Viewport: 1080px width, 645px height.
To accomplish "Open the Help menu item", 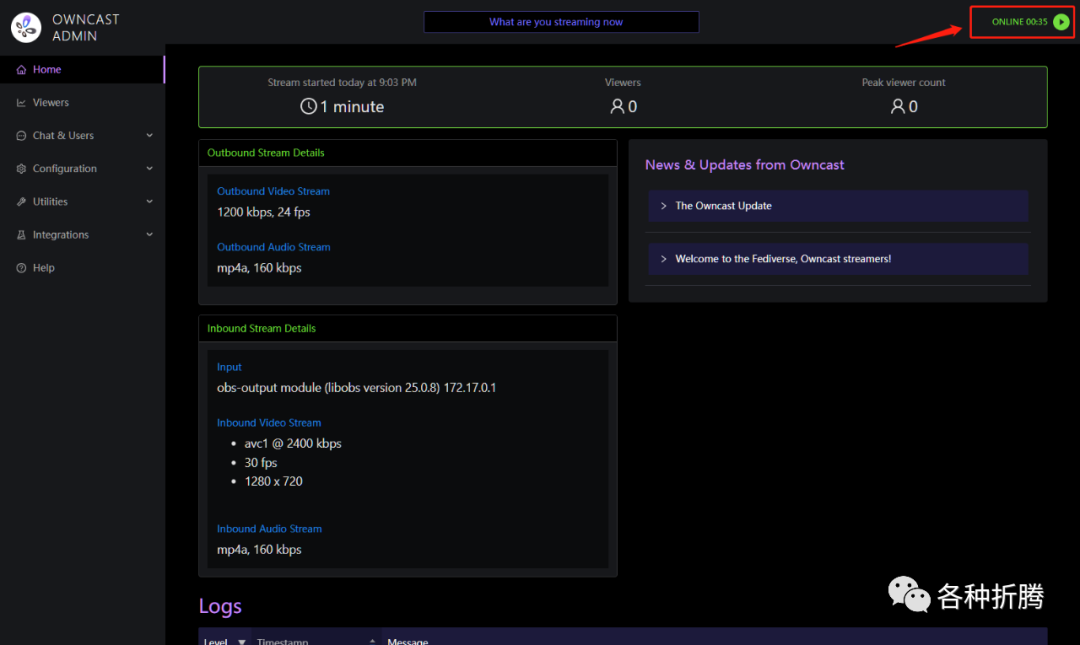I will [83, 268].
